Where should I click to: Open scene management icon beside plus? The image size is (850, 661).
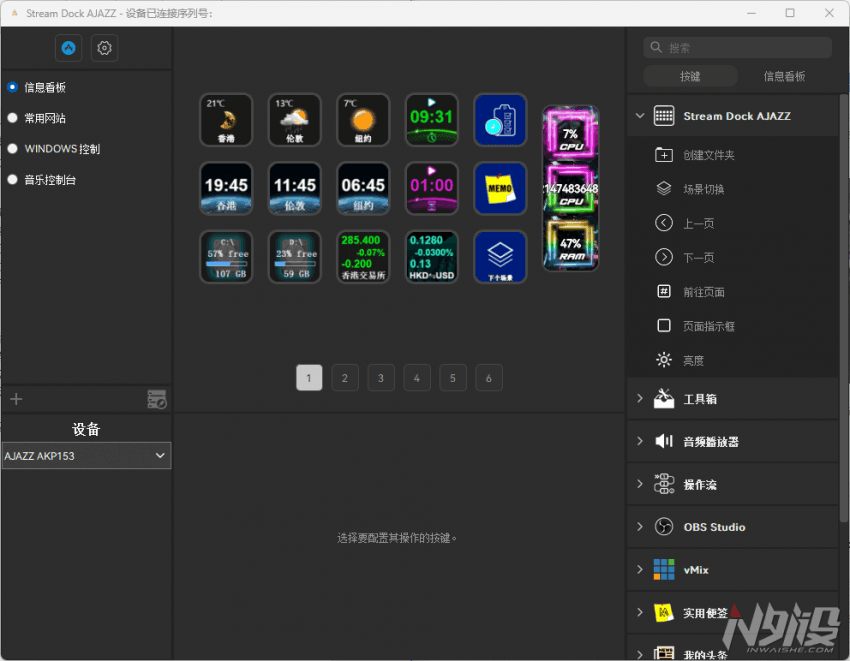click(157, 399)
